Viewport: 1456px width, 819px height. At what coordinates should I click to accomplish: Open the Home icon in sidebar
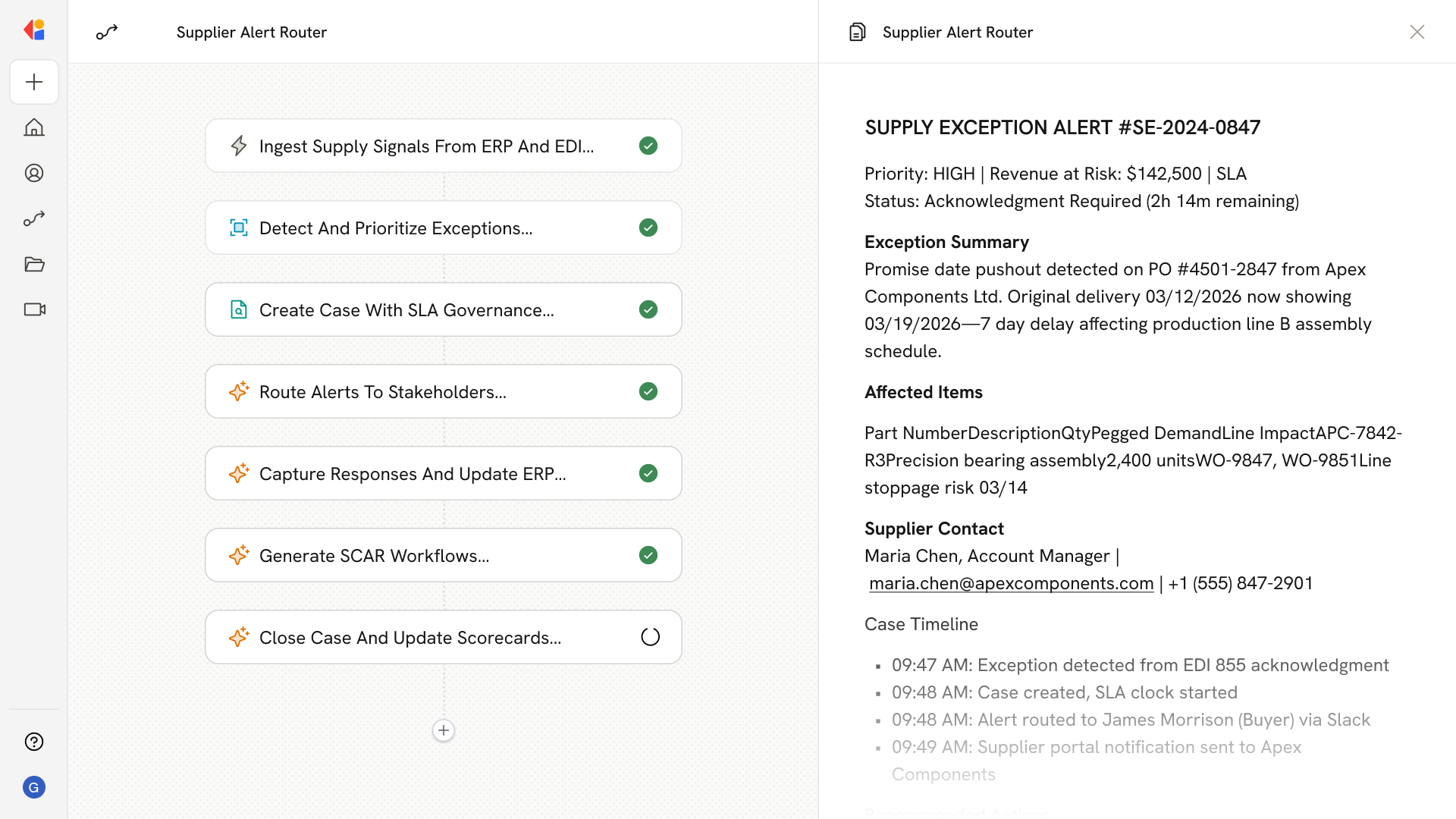(34, 127)
